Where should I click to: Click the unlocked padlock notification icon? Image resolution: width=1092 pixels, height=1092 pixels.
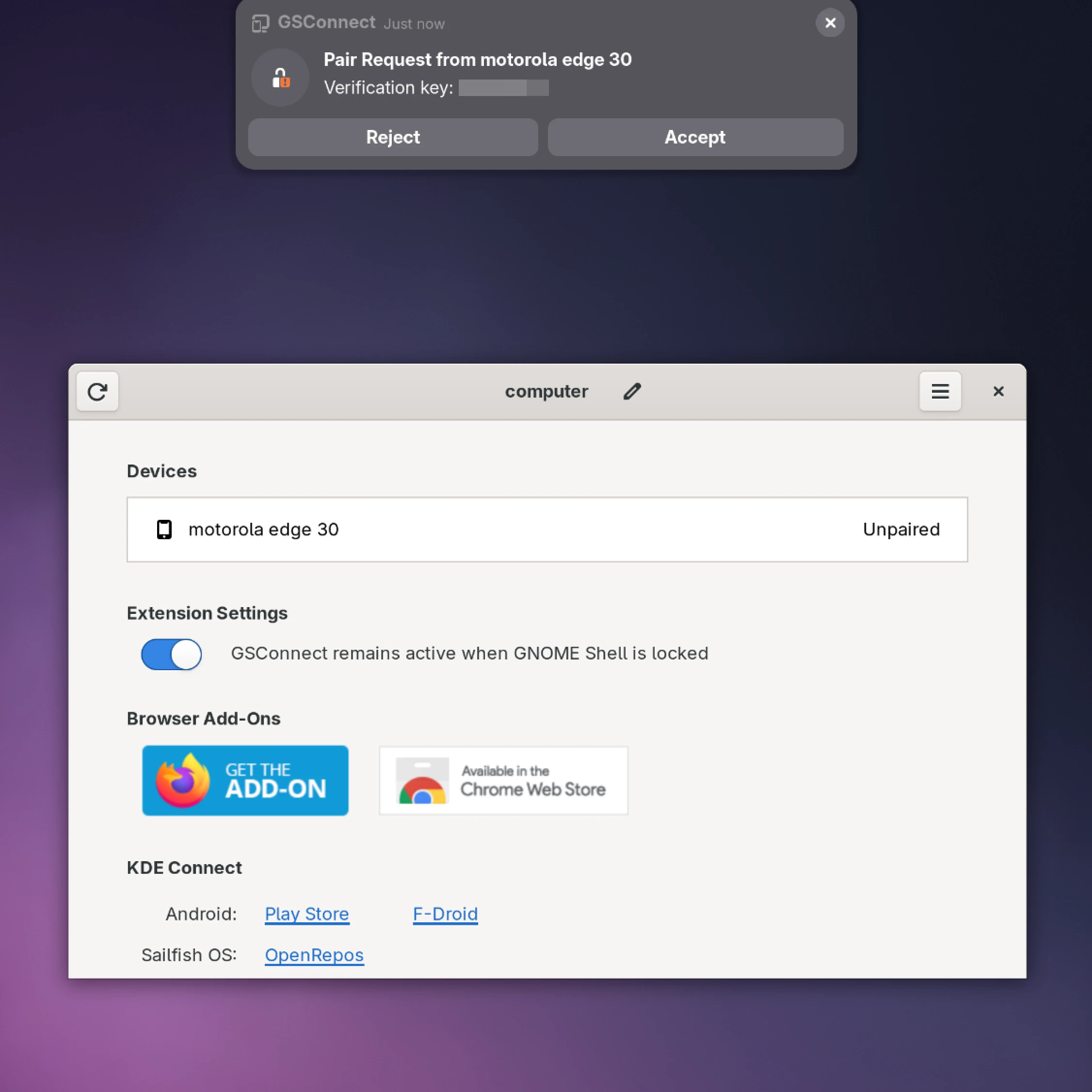tap(280, 78)
